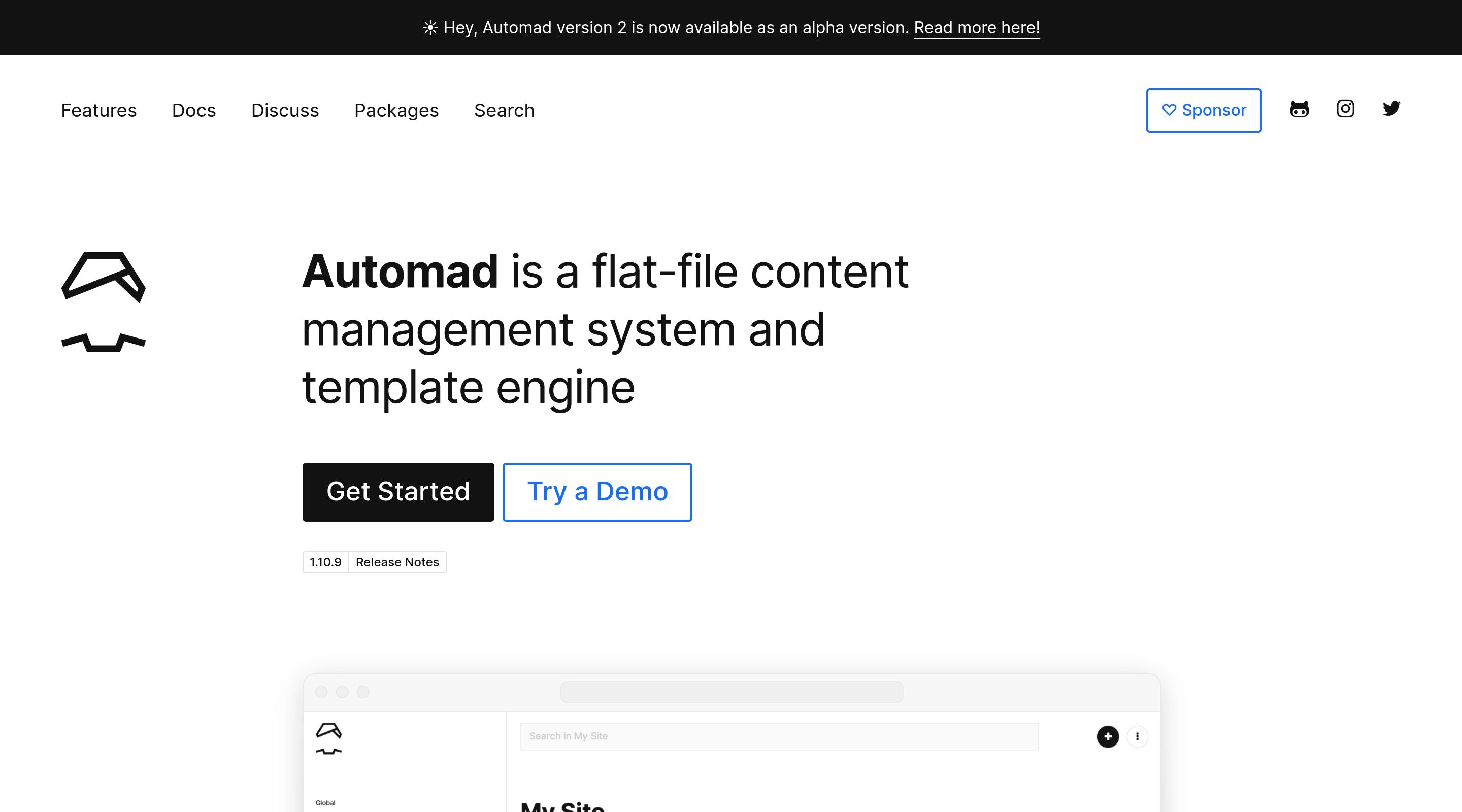Open the Features menu item
1462x812 pixels.
point(99,110)
